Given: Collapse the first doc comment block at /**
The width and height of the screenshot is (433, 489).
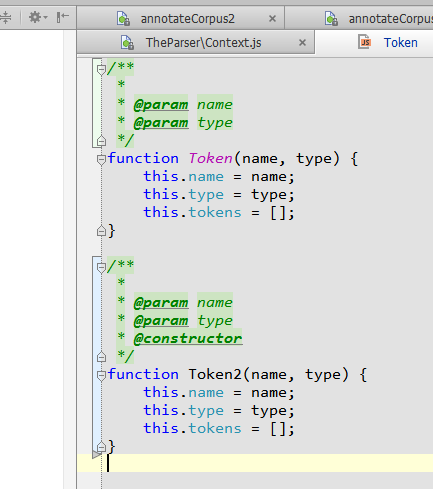Looking at the screenshot, I should pyautogui.click(x=101, y=70).
